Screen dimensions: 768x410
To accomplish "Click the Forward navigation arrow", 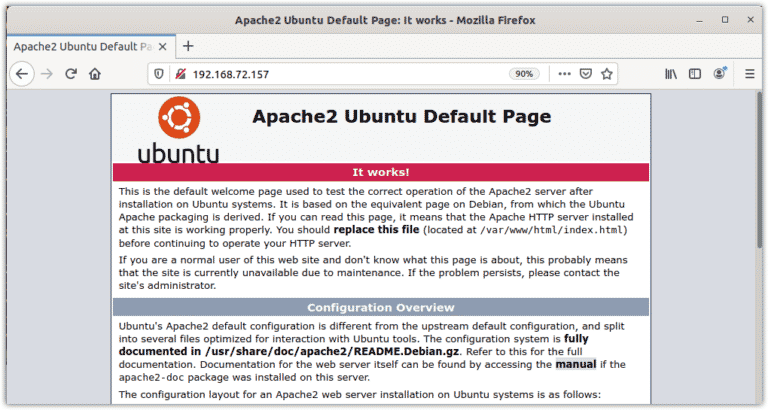I will point(47,73).
